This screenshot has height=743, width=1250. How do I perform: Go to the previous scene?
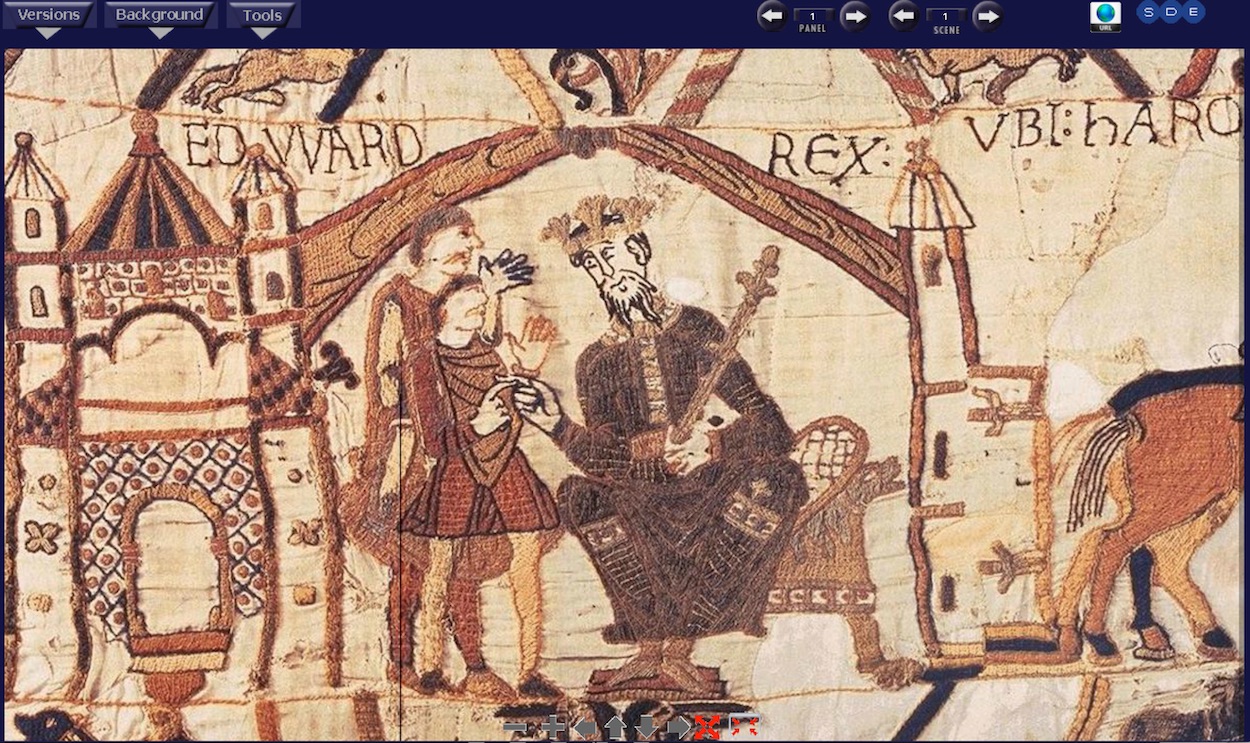tap(904, 15)
